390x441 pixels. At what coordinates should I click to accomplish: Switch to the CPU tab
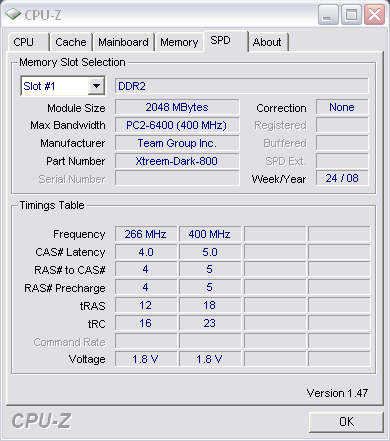click(x=28, y=42)
